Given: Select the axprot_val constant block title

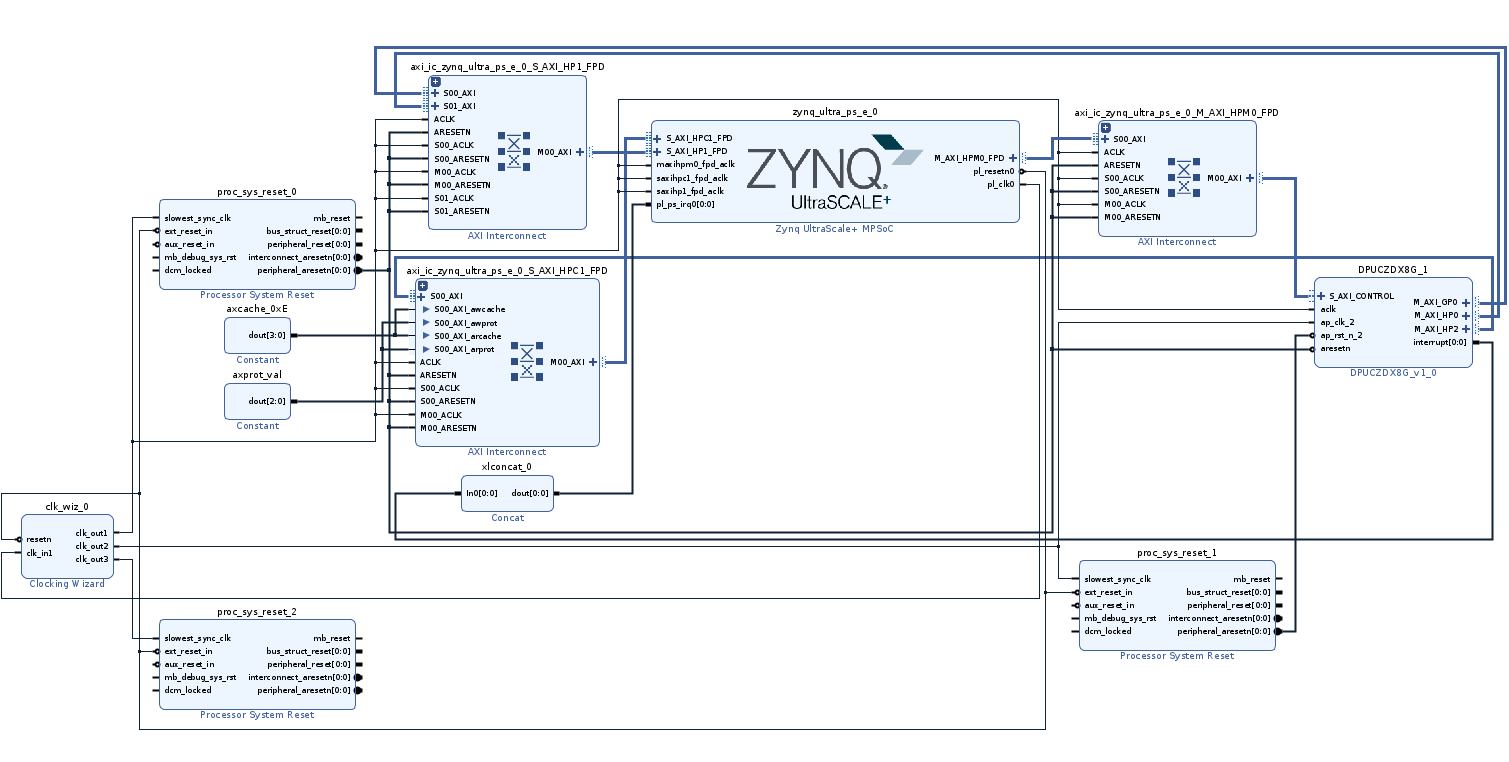Looking at the screenshot, I should [257, 375].
